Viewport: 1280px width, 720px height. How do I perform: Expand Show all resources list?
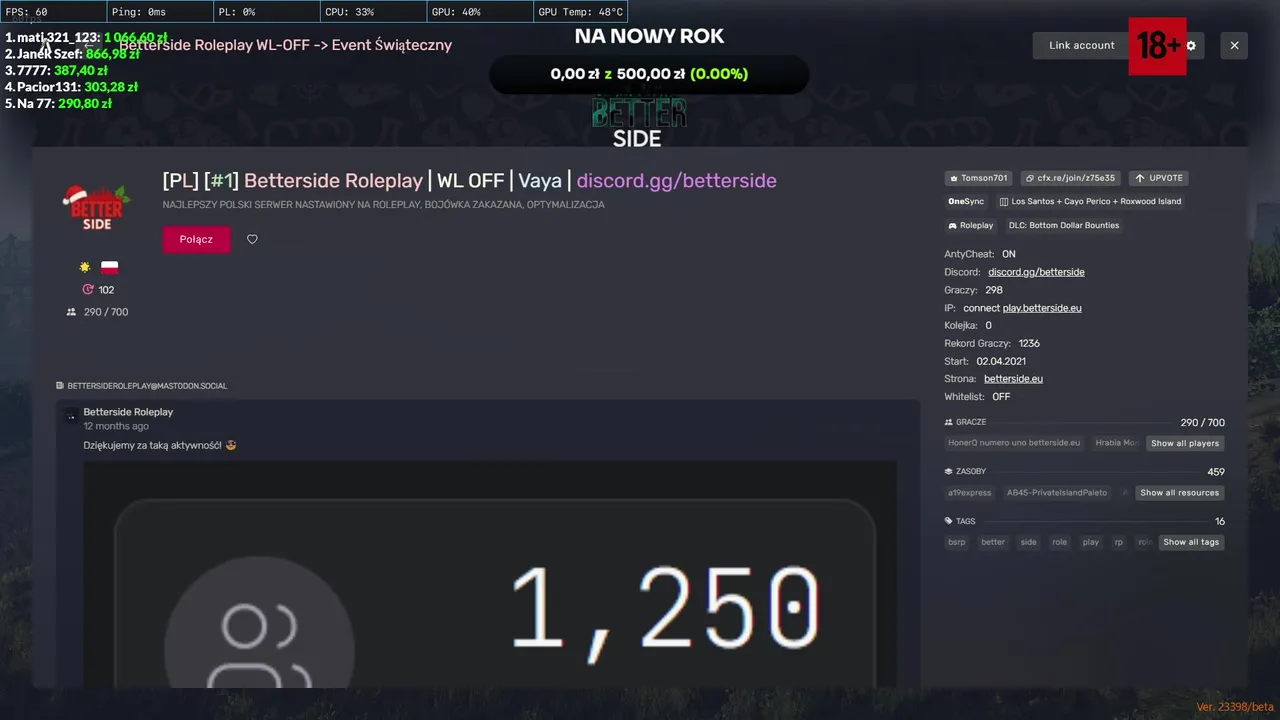[1180, 492]
